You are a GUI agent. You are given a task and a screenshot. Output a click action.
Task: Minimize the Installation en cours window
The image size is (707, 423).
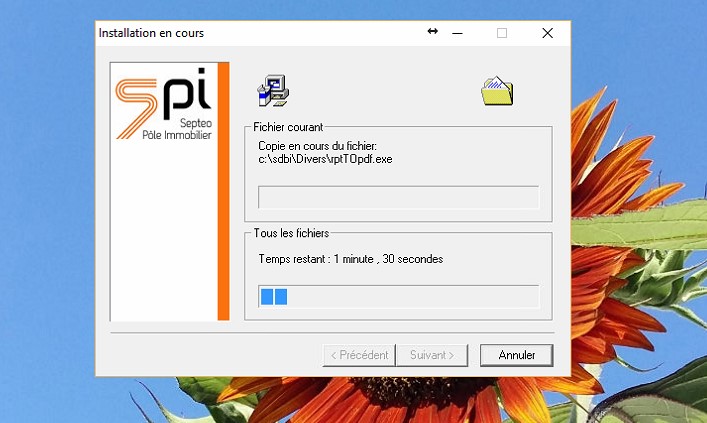pos(457,33)
